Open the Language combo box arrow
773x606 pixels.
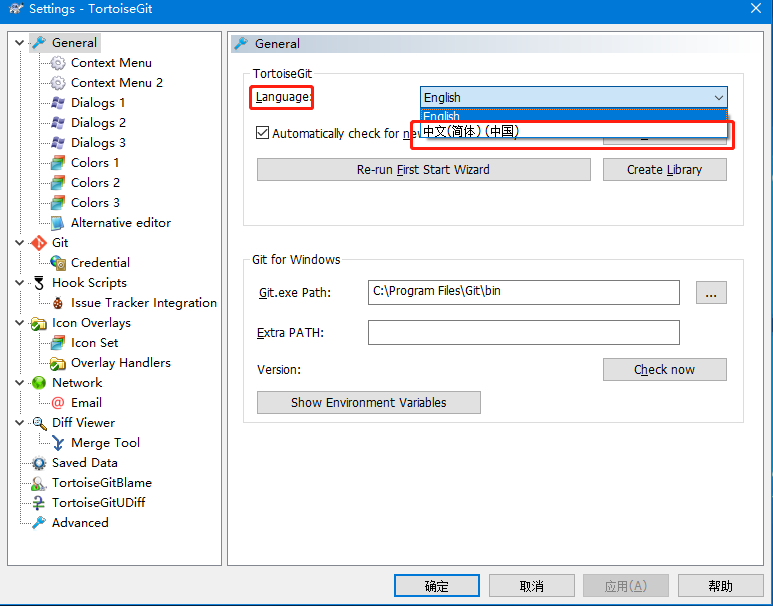[719, 97]
